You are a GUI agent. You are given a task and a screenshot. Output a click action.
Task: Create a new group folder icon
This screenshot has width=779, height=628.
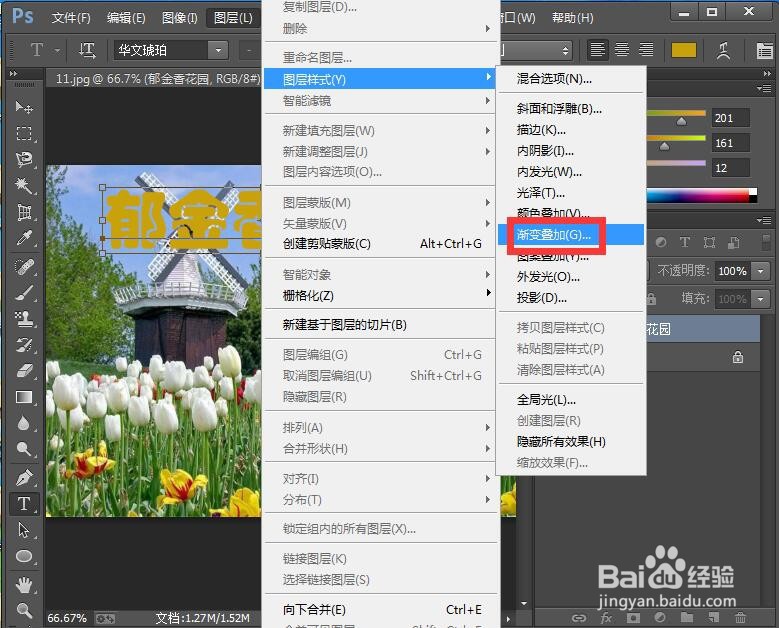click(687, 618)
